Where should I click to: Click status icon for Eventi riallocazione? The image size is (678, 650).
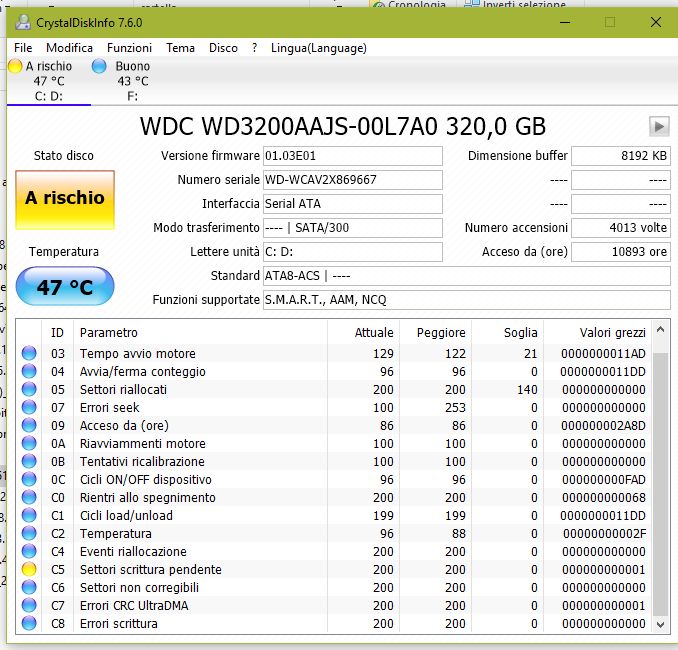click(29, 551)
